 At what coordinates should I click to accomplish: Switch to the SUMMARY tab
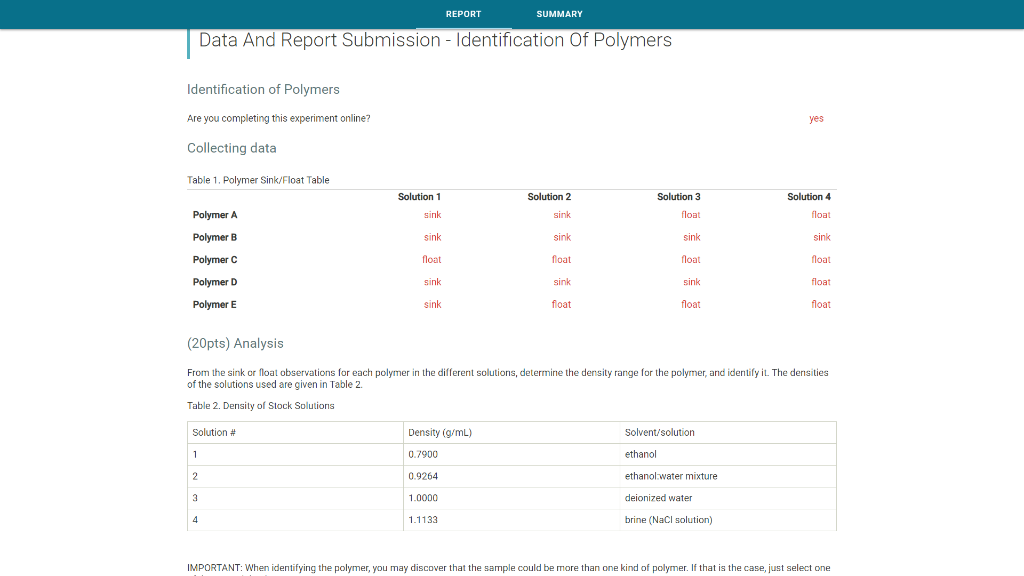(x=559, y=14)
